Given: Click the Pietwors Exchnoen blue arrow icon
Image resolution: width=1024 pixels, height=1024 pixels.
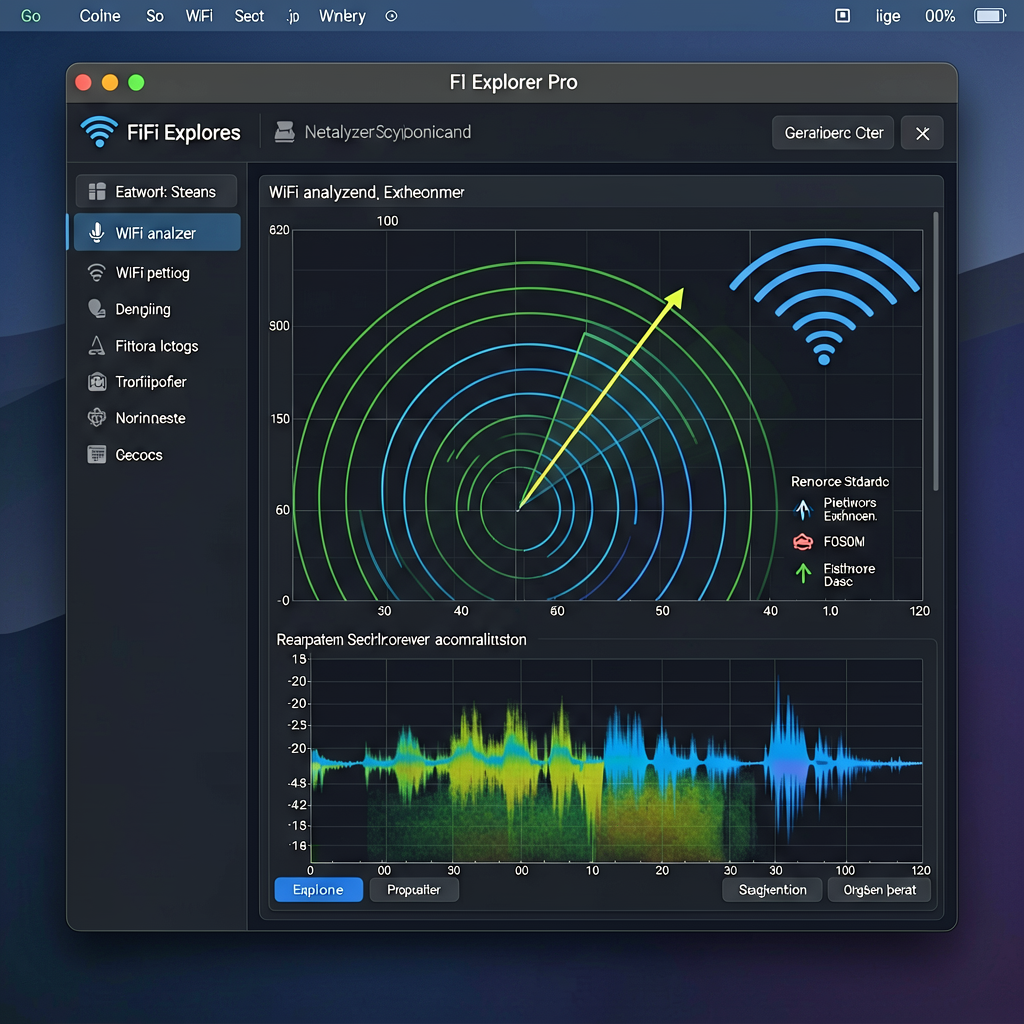Looking at the screenshot, I should [x=803, y=509].
